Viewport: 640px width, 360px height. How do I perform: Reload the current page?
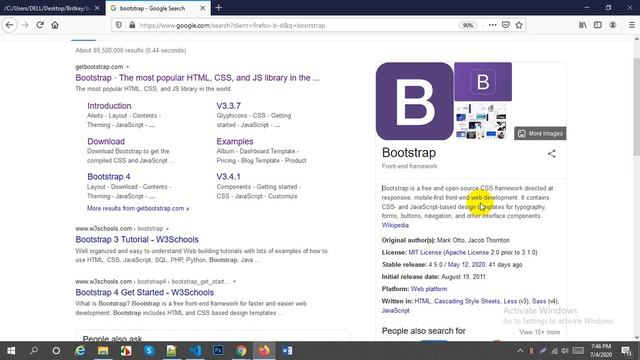click(40, 25)
